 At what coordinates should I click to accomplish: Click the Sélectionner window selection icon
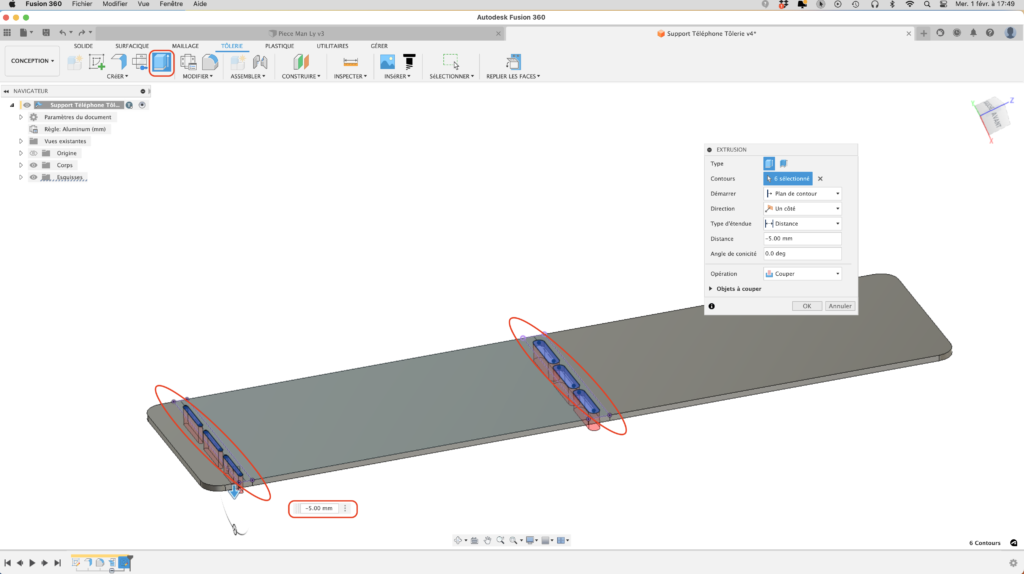451,62
